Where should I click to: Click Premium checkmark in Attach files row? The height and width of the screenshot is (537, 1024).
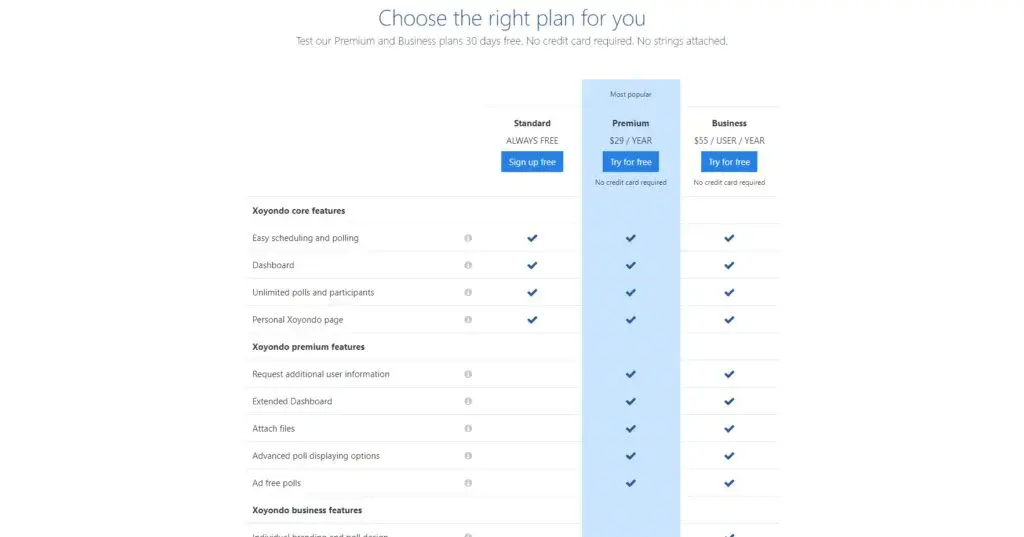click(x=631, y=429)
